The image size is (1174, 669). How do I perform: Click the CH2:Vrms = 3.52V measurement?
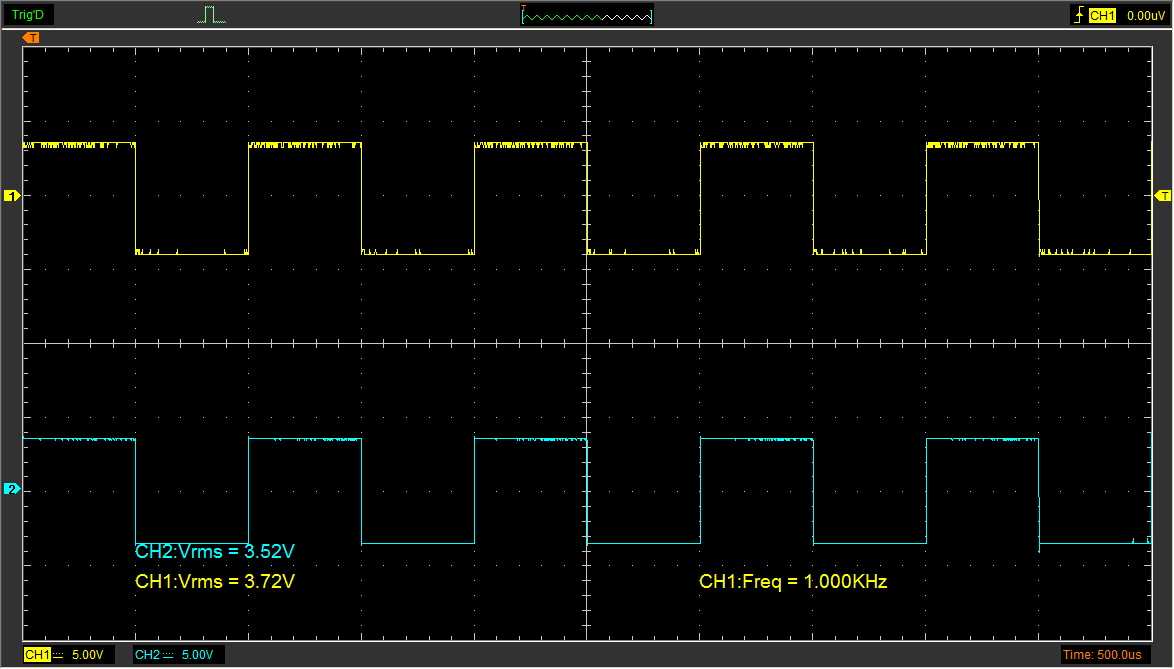point(215,552)
